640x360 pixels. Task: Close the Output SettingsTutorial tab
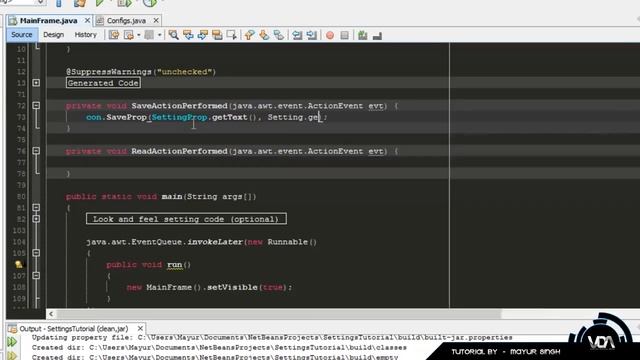(x=140, y=328)
